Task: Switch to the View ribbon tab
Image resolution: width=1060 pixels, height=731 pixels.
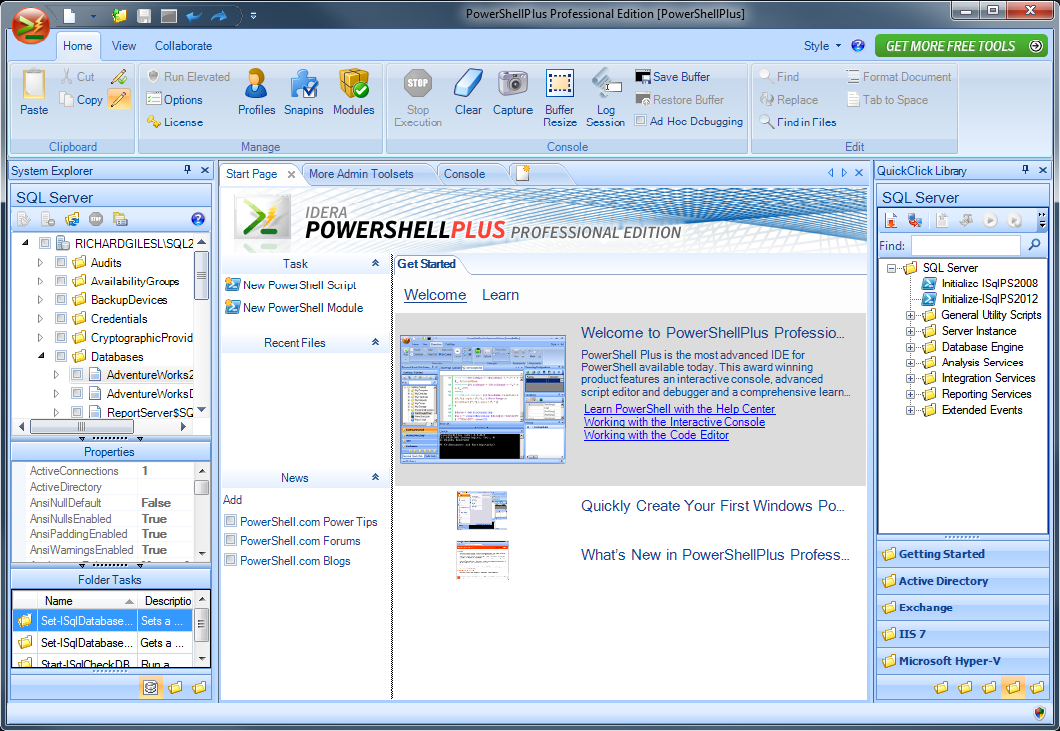Action: (124, 45)
